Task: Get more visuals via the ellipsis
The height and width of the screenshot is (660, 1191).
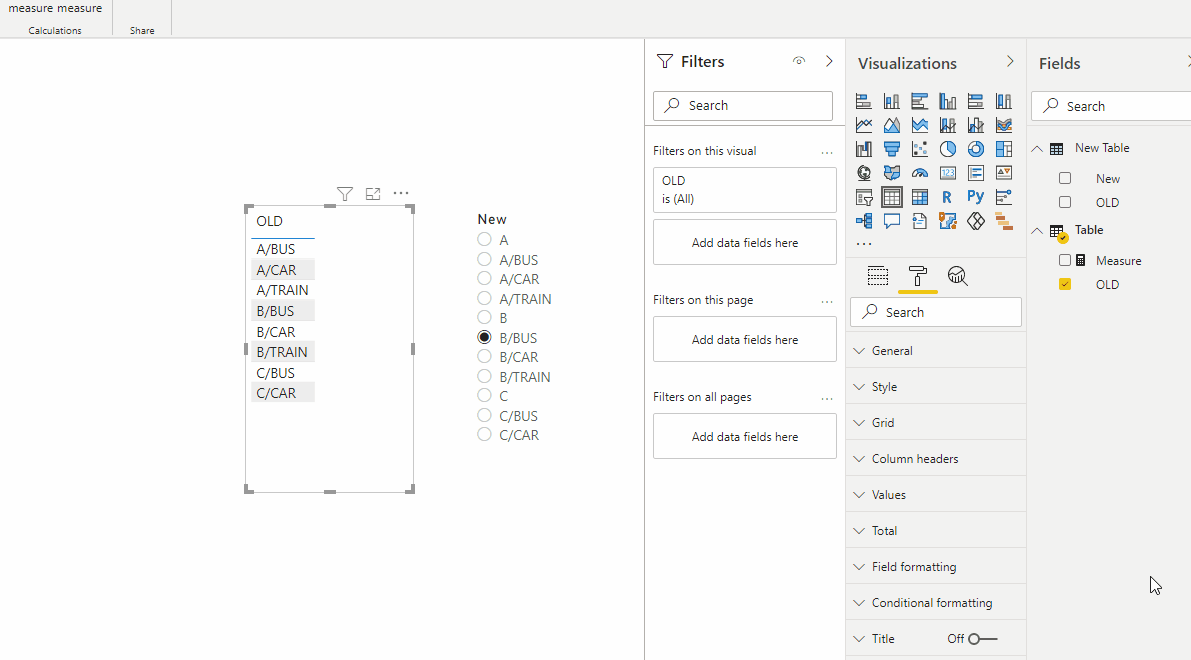Action: (864, 244)
